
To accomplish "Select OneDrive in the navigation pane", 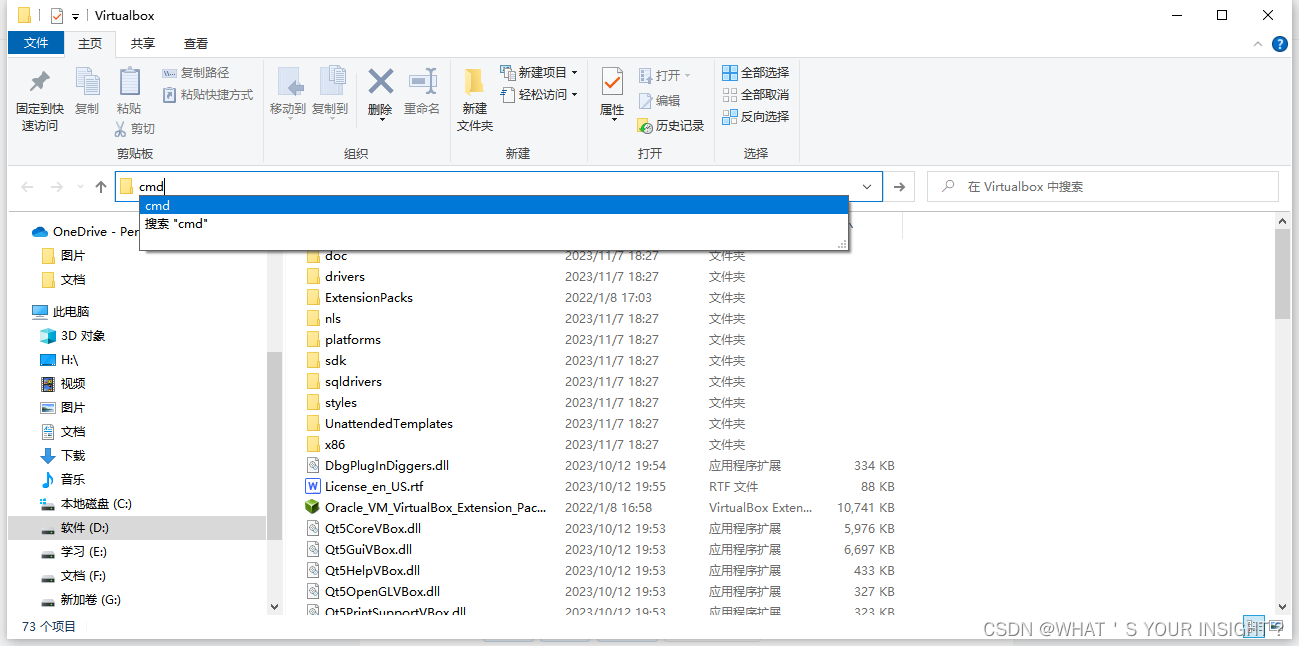I will tap(85, 231).
